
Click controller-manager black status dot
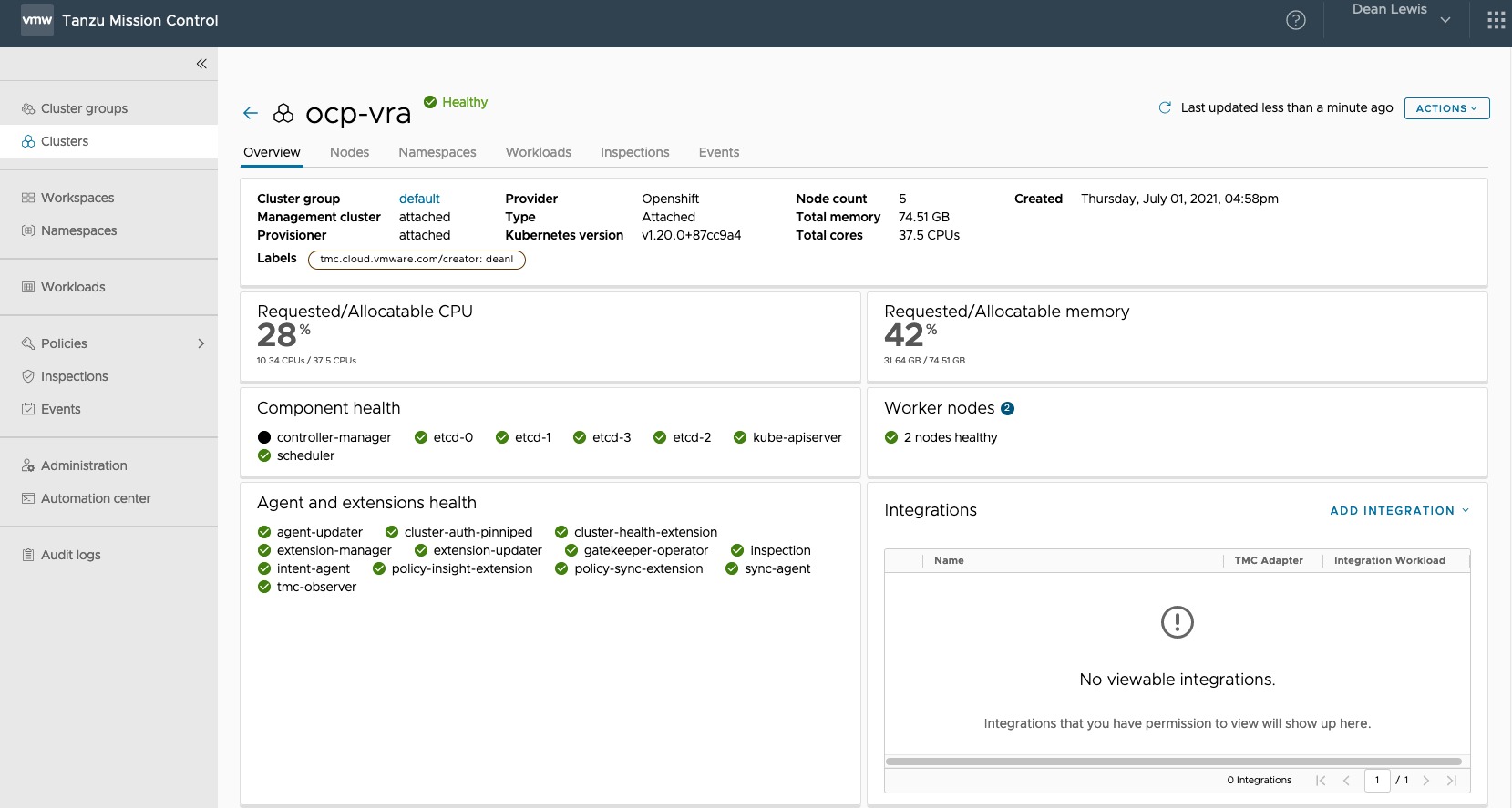(x=264, y=437)
